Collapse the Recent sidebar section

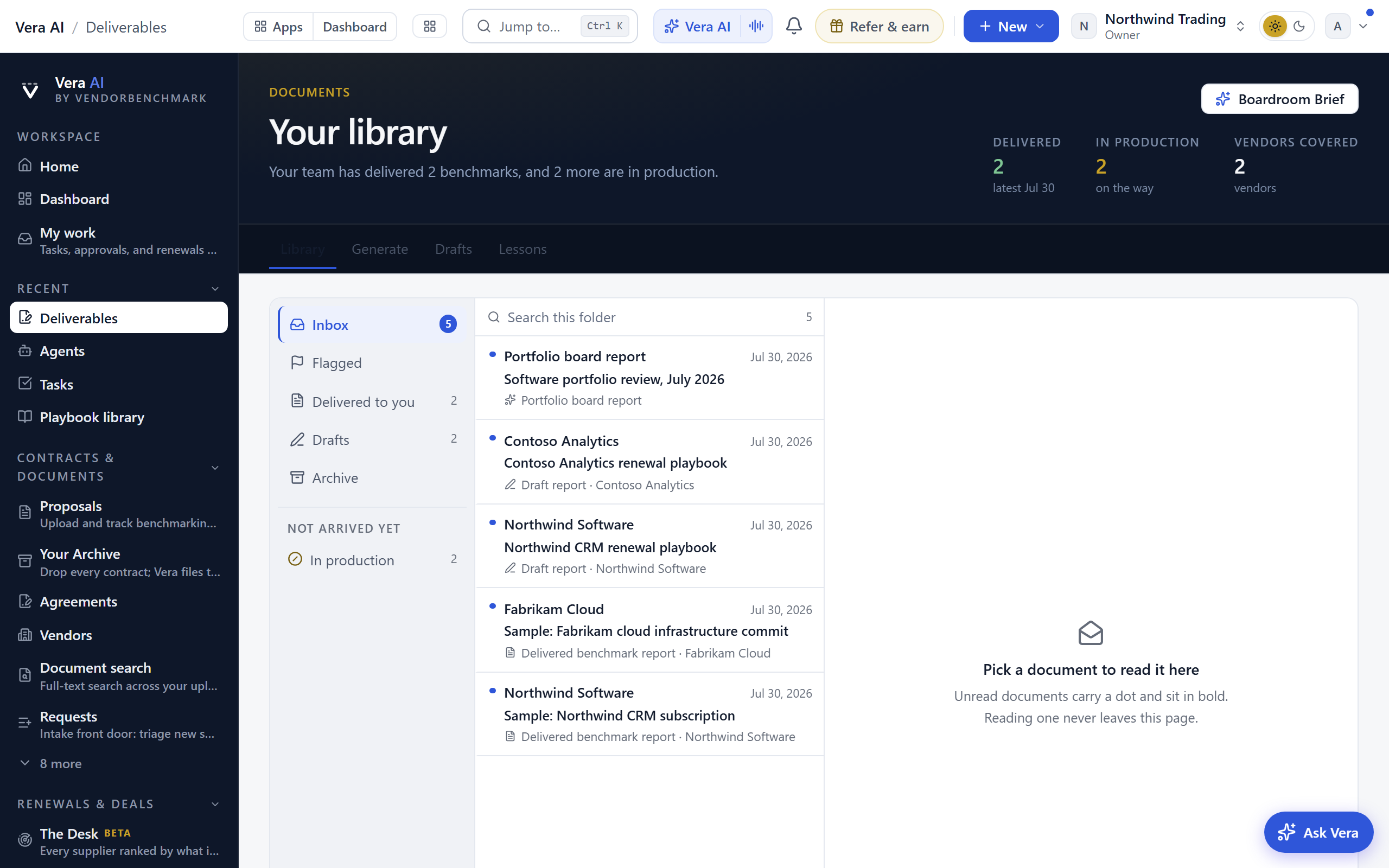pyautogui.click(x=215, y=289)
